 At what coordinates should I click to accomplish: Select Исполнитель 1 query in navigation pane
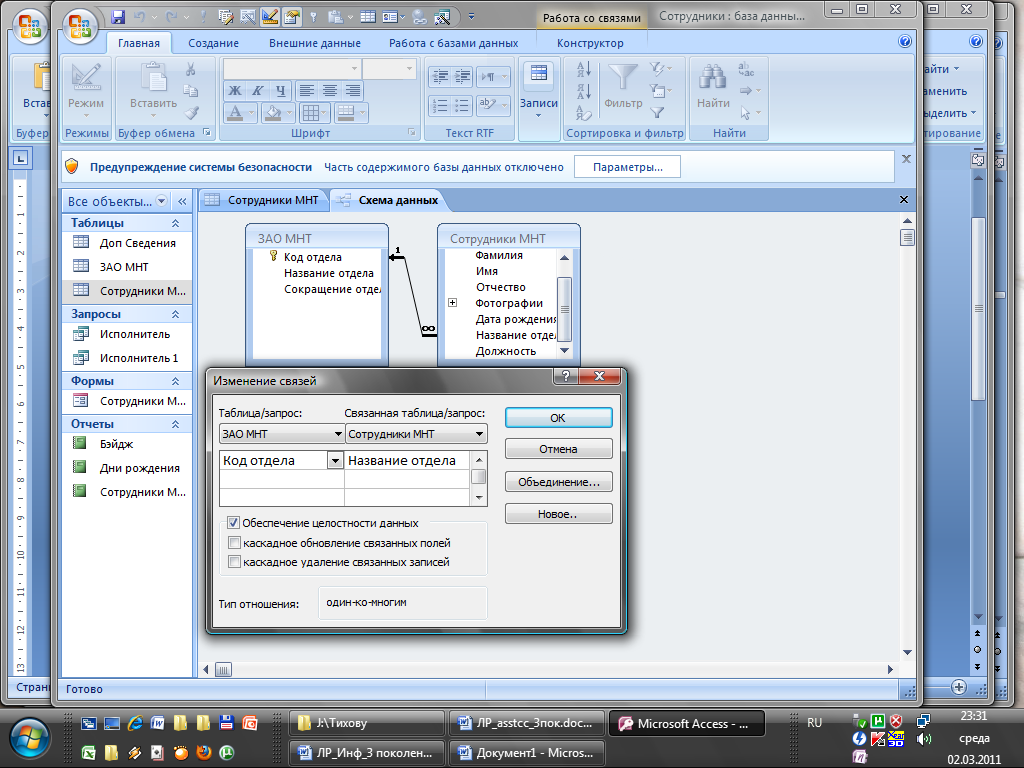point(138,358)
